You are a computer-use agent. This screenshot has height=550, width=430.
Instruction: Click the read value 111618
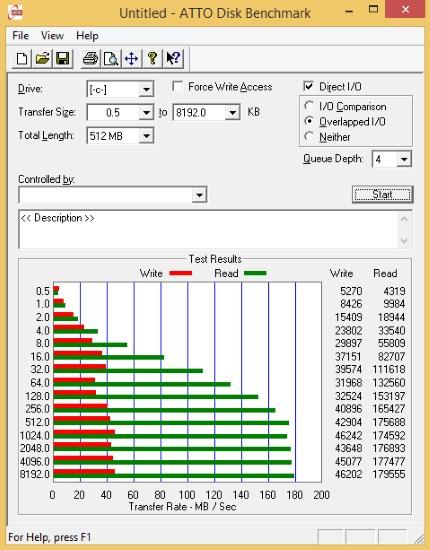[x=389, y=369]
